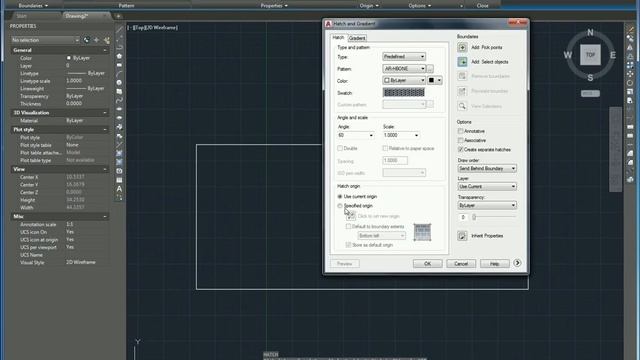
Task: Select the Hatch tool in the Draw toolbar
Action: click(x=119, y=153)
